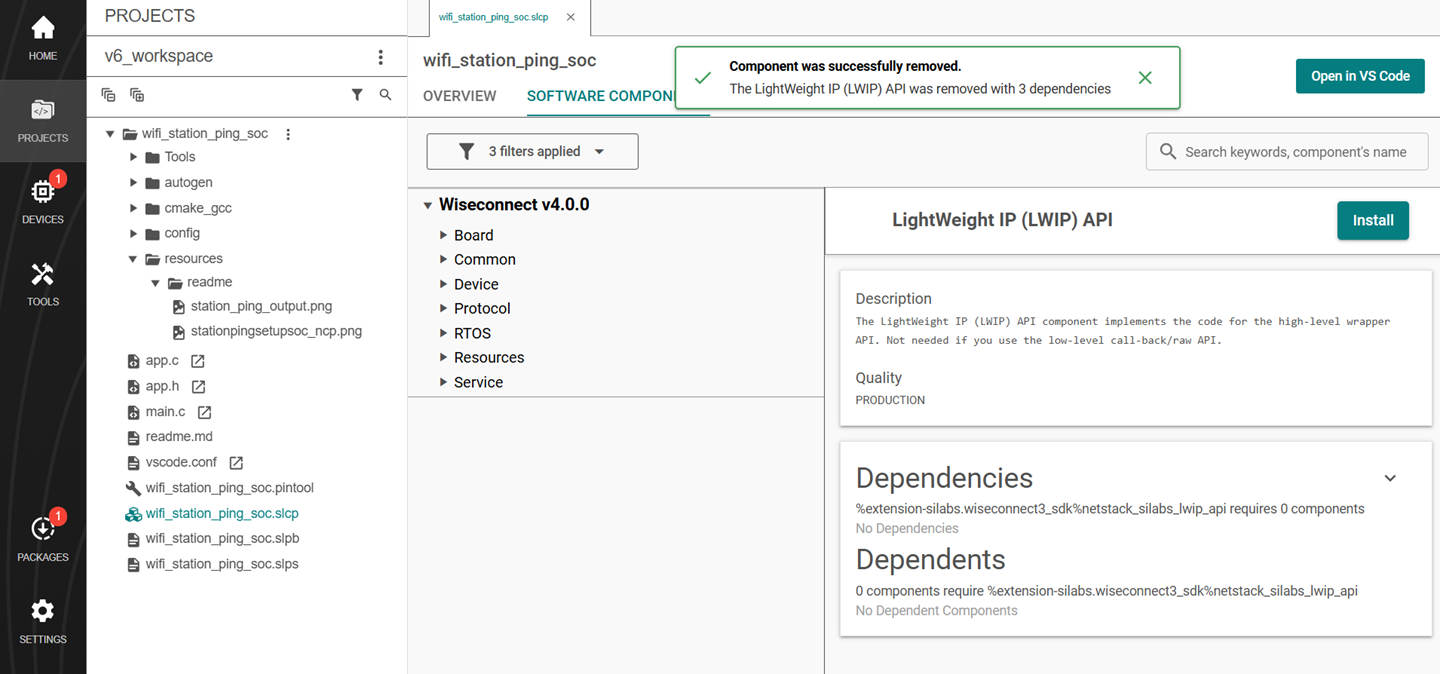
Task: Open app.c in an external editor
Action: click(x=196, y=360)
